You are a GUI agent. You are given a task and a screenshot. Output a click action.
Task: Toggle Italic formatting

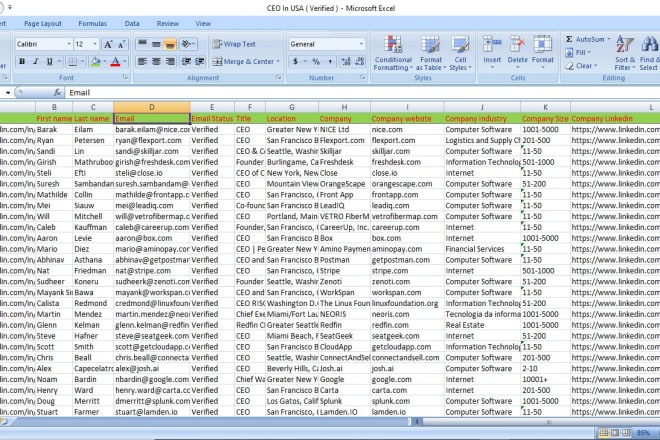(36, 61)
